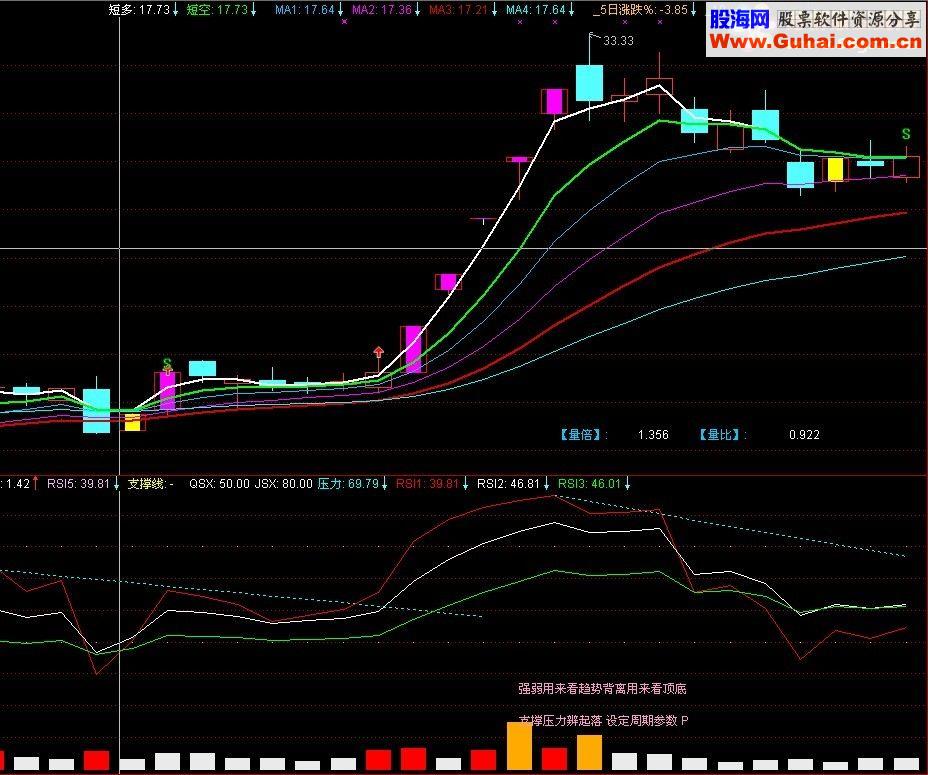Select the red MA3: 17.21 label

pyautogui.click(x=459, y=10)
